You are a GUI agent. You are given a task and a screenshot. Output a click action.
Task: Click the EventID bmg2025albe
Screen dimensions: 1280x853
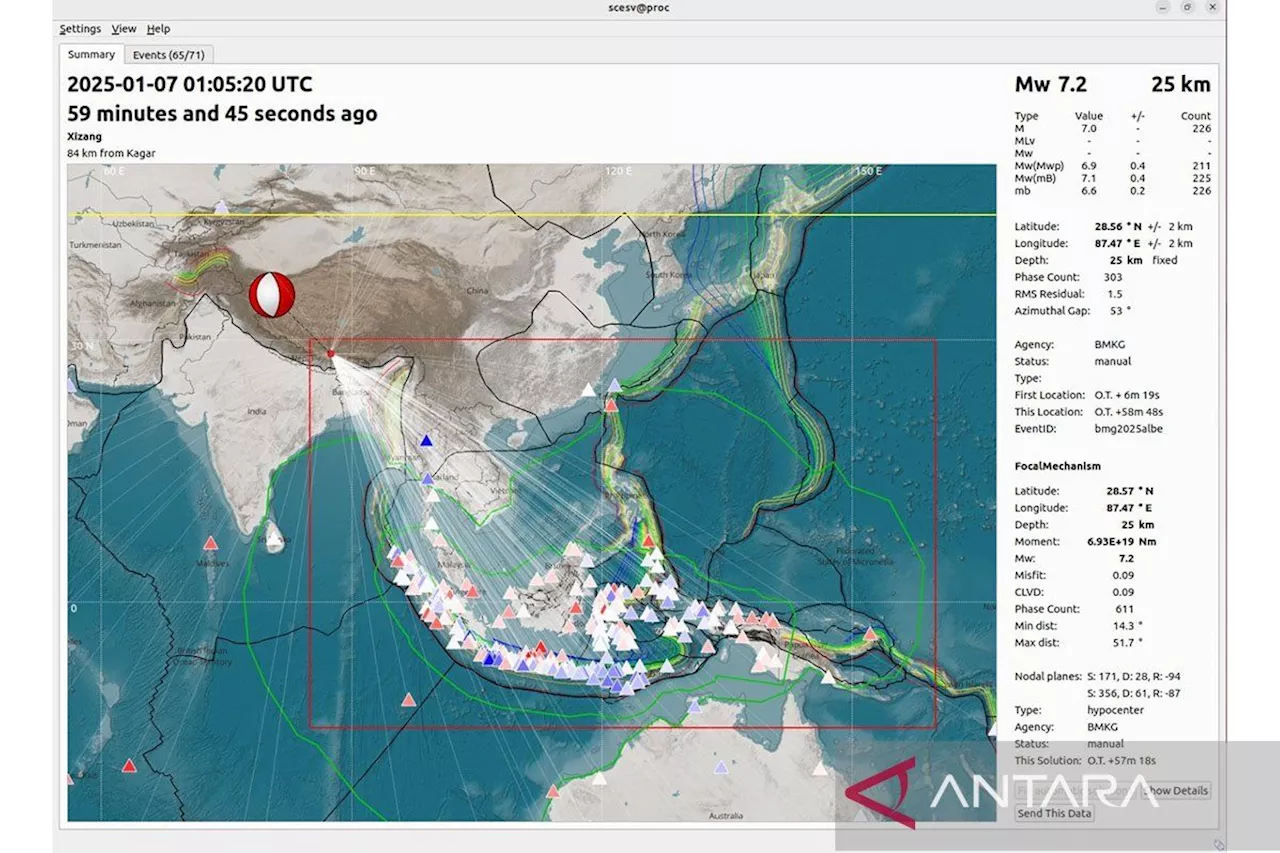[1128, 429]
